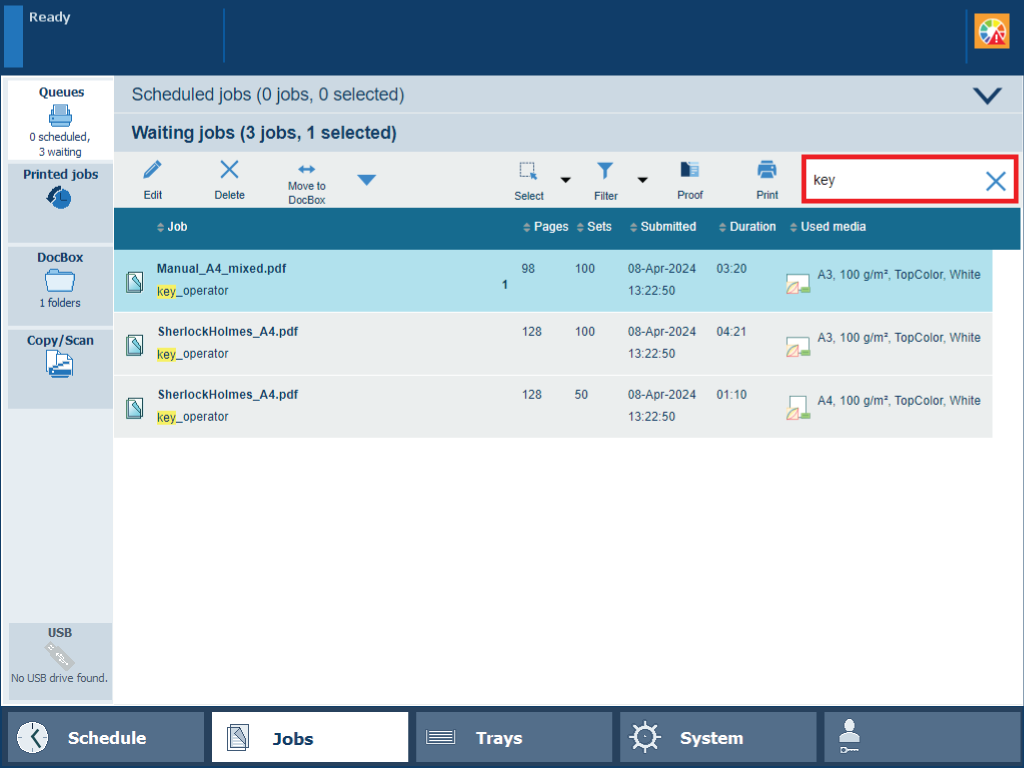Screen dimensions: 1024x768
Task: Select the Manual_A4_mixed.pdf job row
Action: point(330,280)
